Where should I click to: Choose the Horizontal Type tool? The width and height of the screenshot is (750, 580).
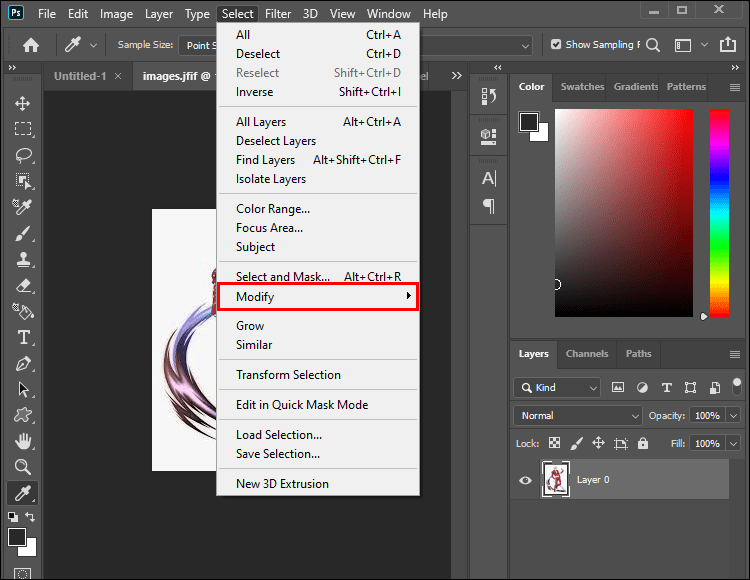tap(22, 338)
